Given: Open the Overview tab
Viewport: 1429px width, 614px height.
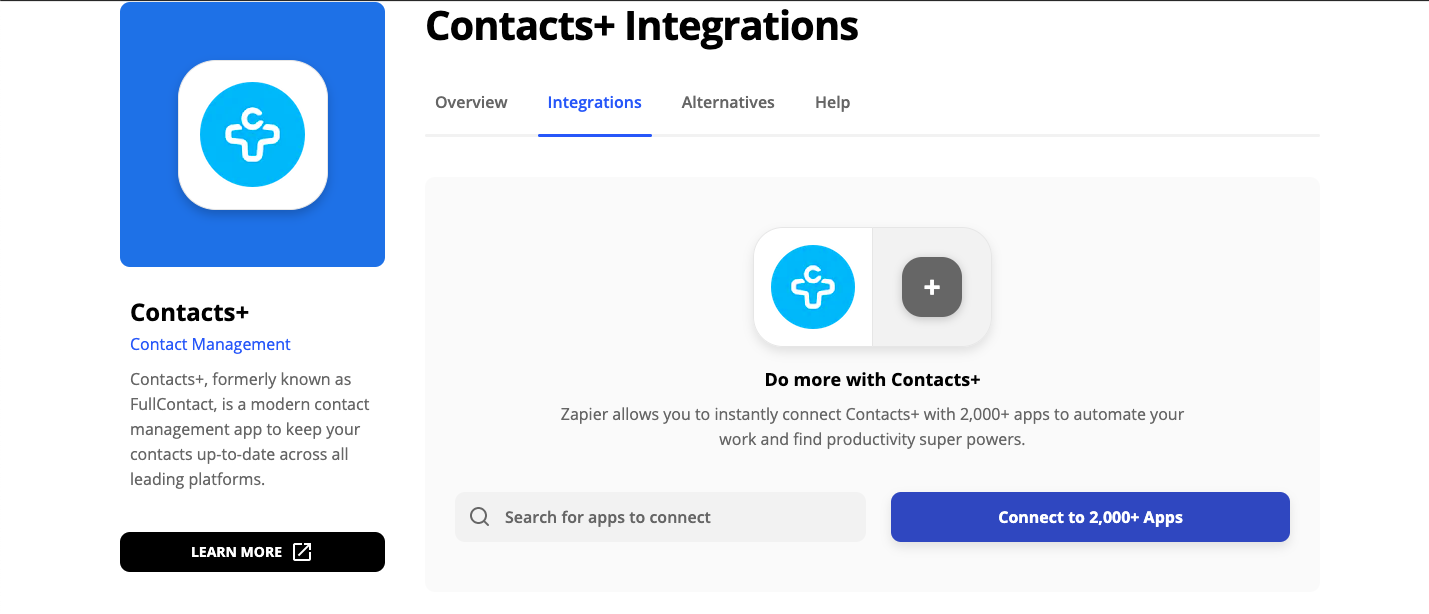Looking at the screenshot, I should point(471,102).
